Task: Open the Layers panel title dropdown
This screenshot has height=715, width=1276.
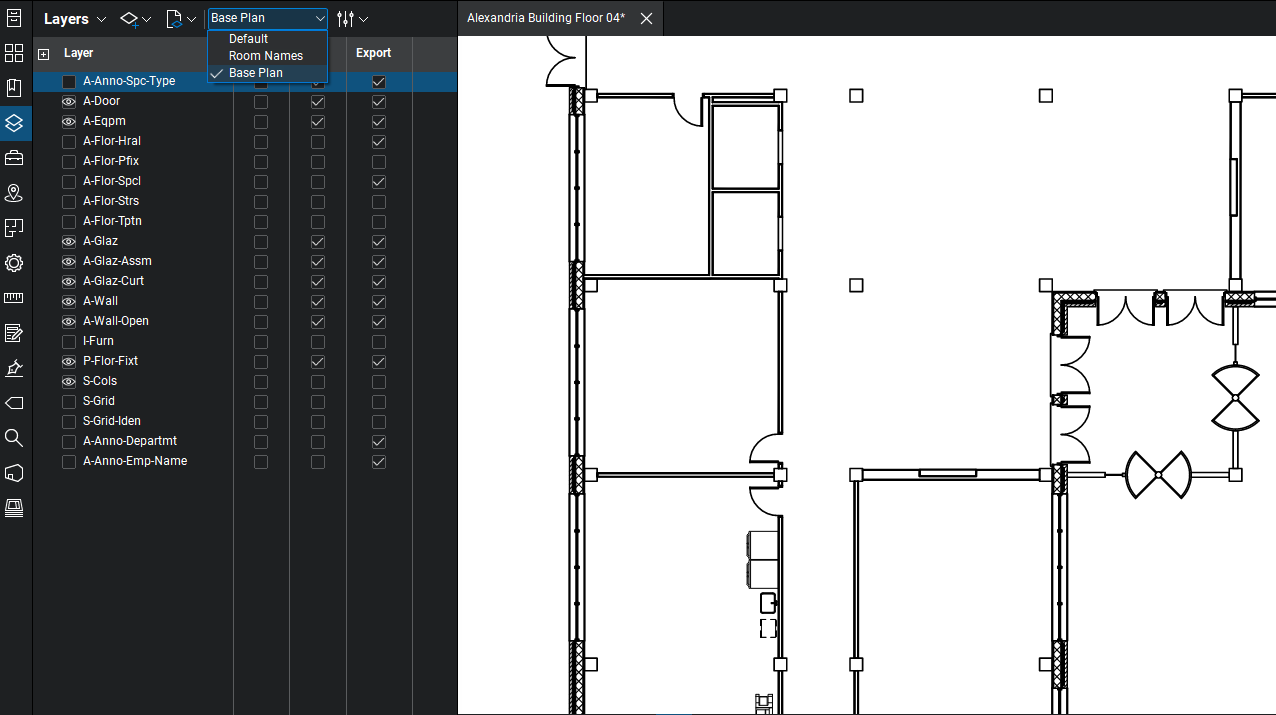Action: tap(74, 19)
